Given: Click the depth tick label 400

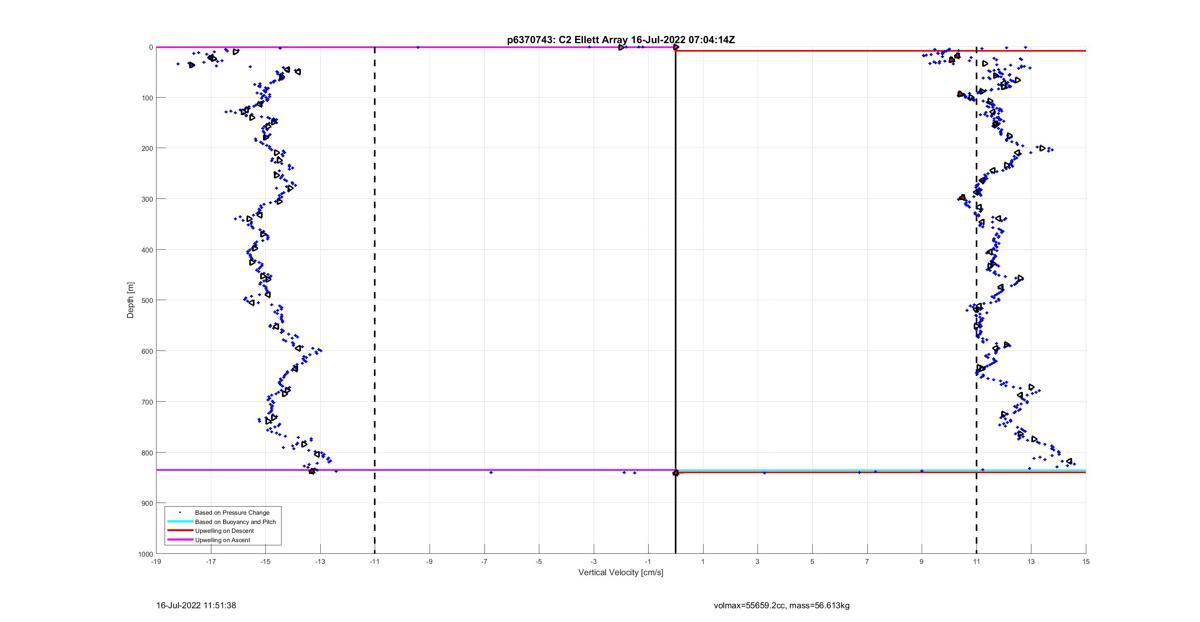Looking at the screenshot, I should tap(146, 250).
